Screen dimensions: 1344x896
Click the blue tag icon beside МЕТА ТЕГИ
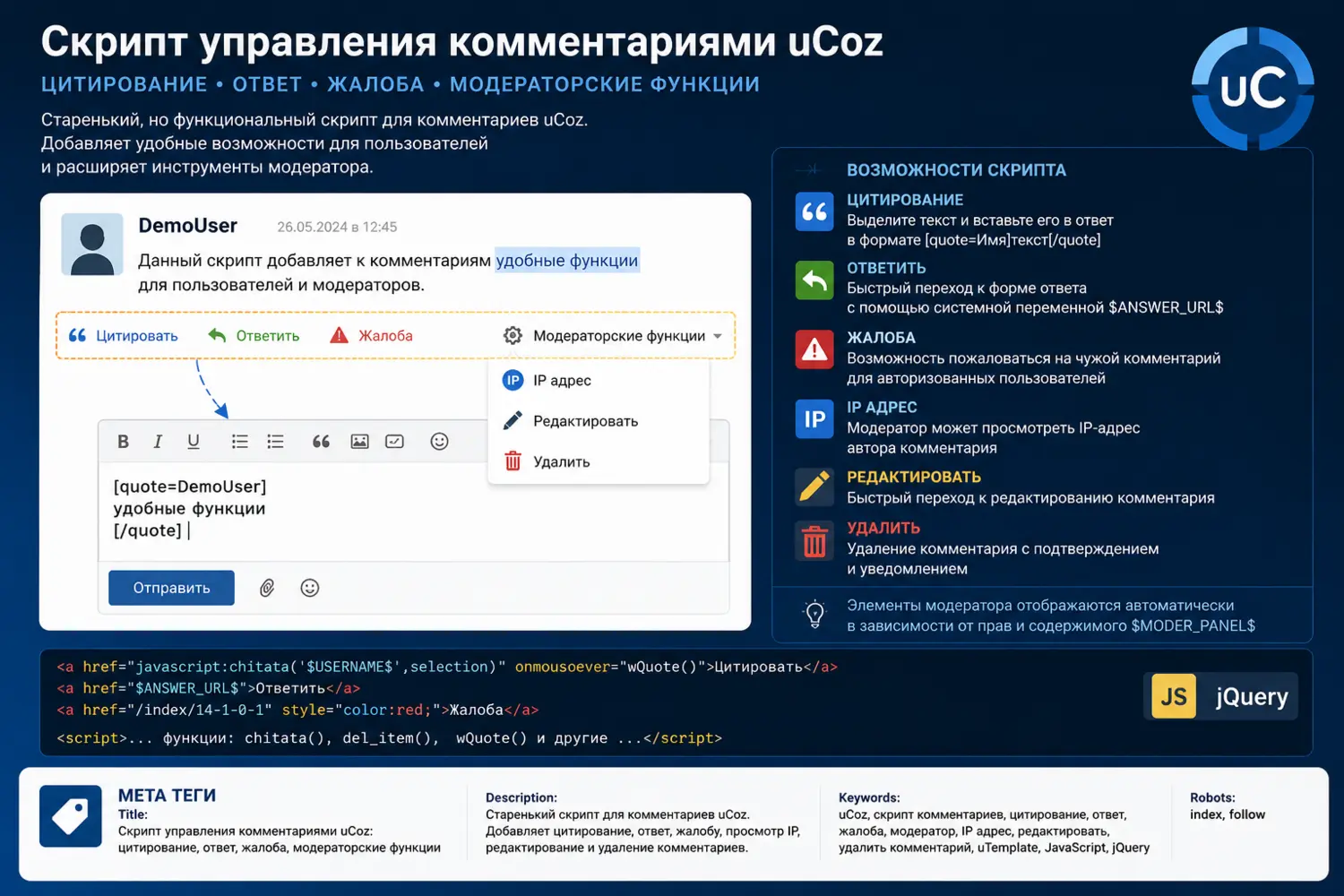71,816
